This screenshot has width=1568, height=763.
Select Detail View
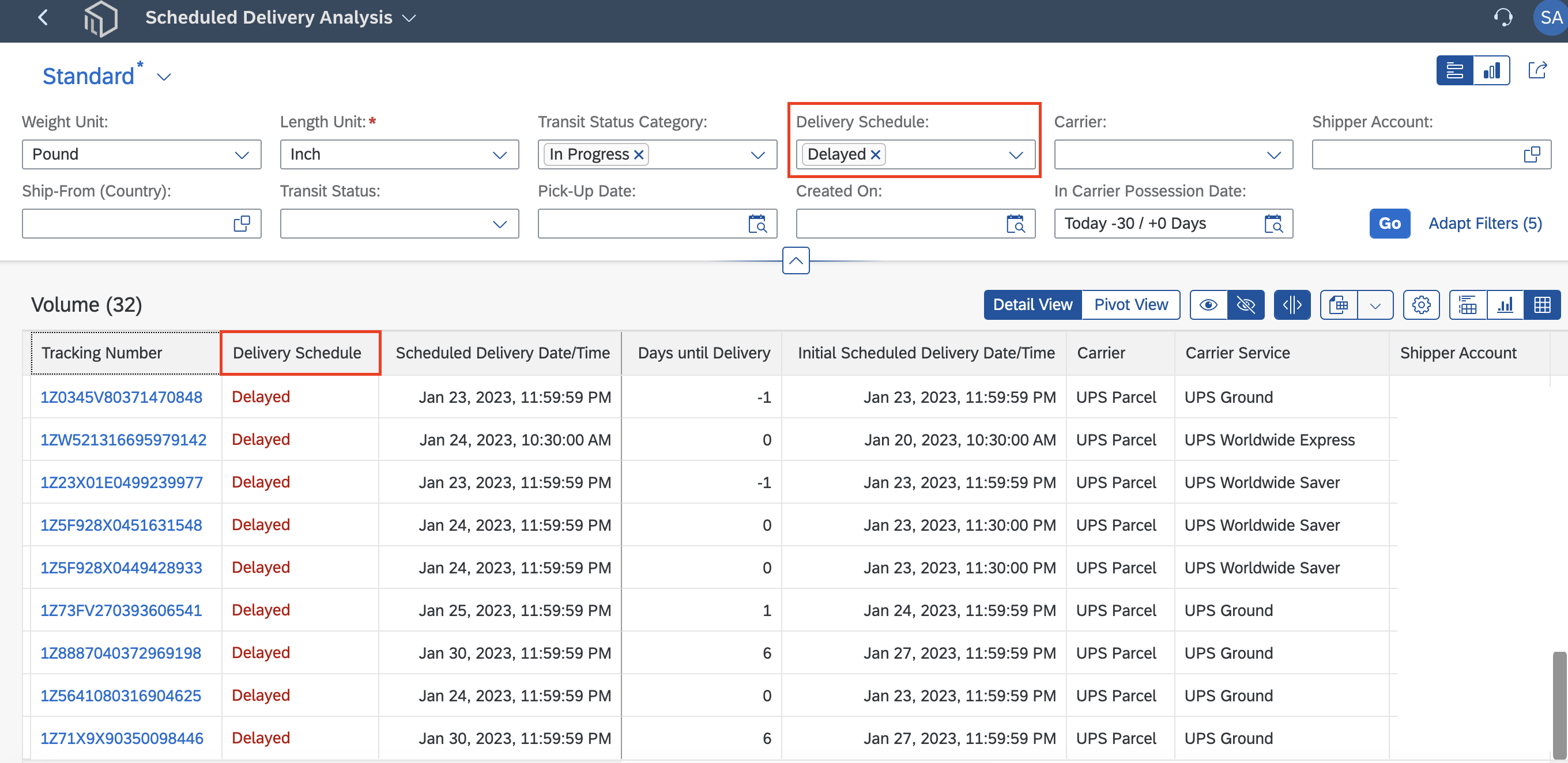[x=1032, y=305]
